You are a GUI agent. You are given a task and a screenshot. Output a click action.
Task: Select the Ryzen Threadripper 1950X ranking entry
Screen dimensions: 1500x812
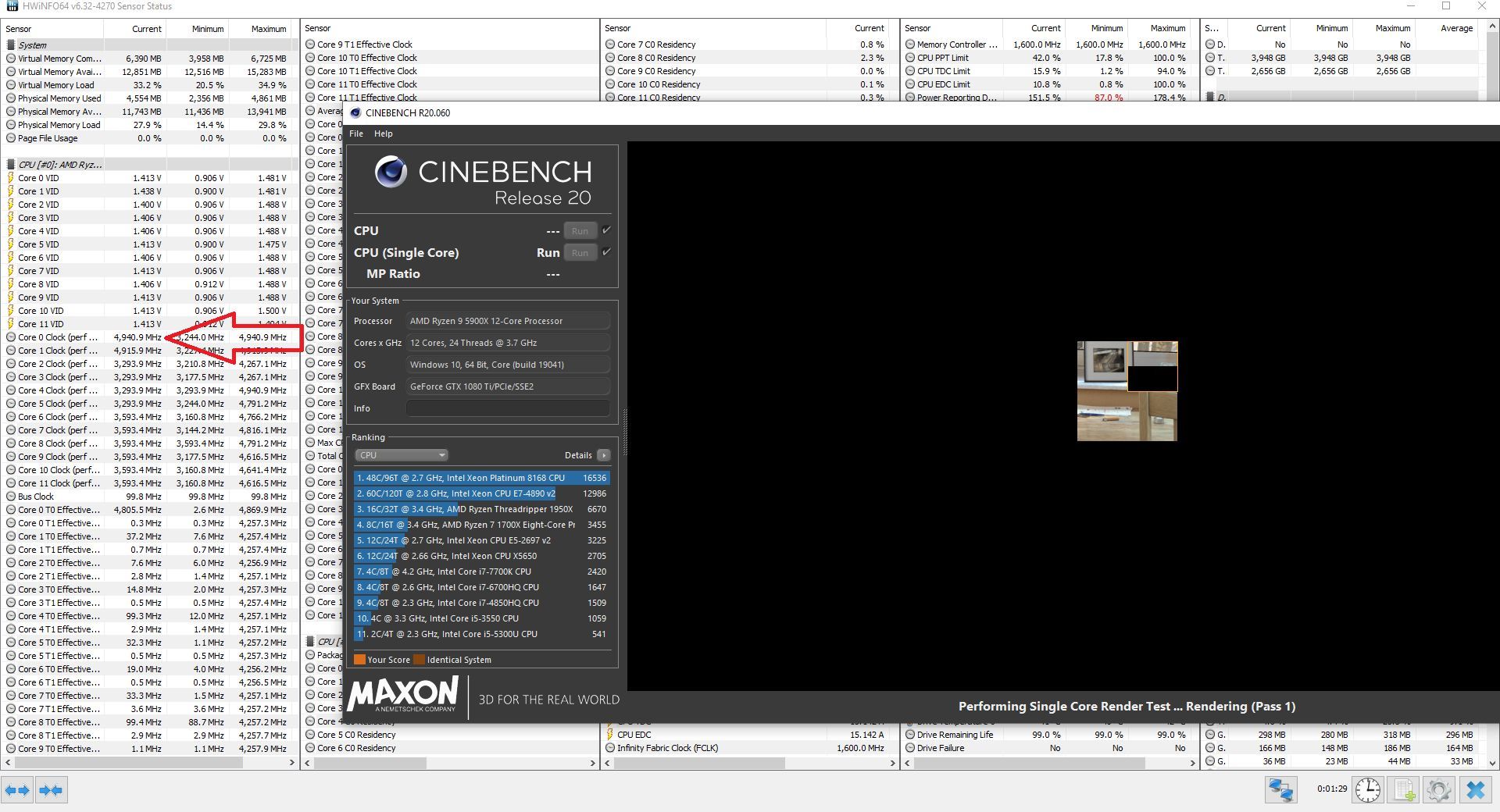[481, 509]
